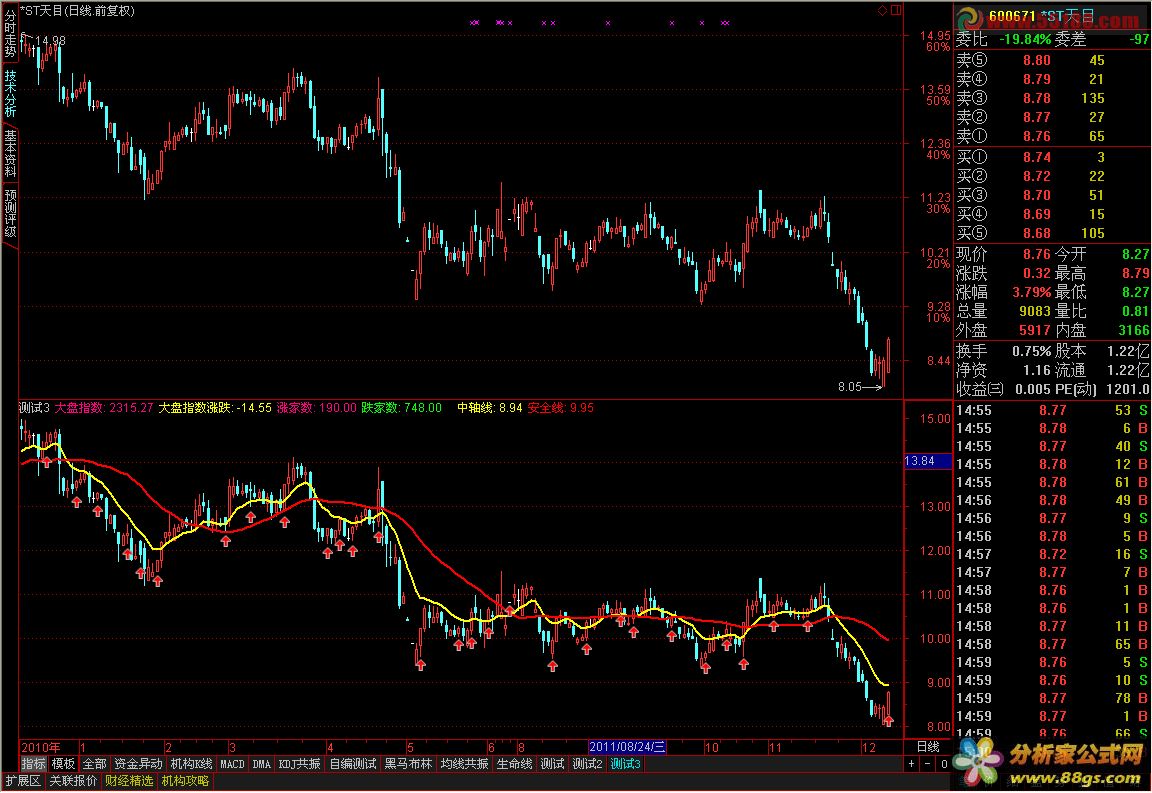Switch to 生命线 indicator
The image size is (1152, 793).
pyautogui.click(x=514, y=764)
